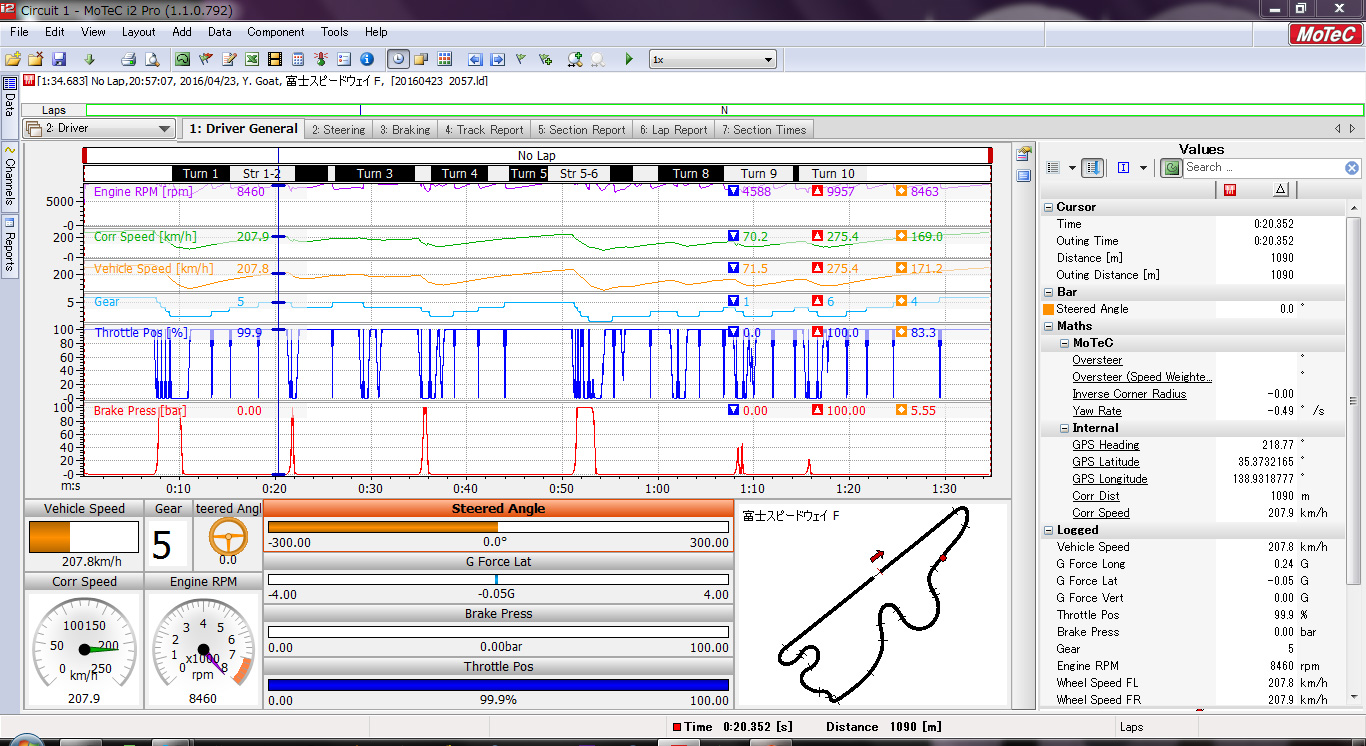Open the 1x playback speed dropdown
This screenshot has height=746, width=1366.
713,59
